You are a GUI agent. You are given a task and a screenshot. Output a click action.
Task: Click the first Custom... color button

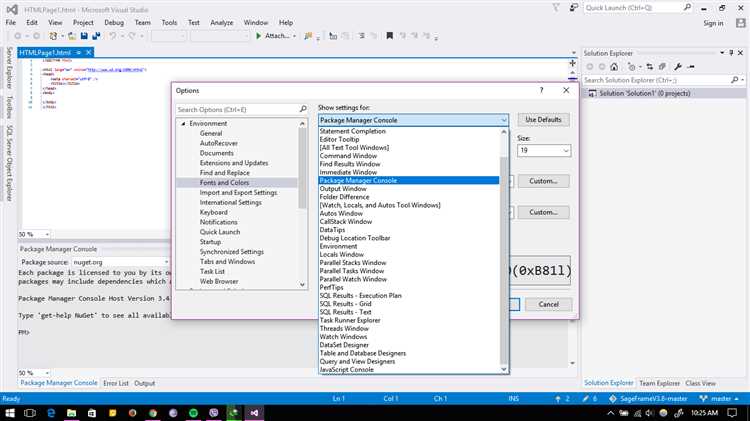[543, 181]
